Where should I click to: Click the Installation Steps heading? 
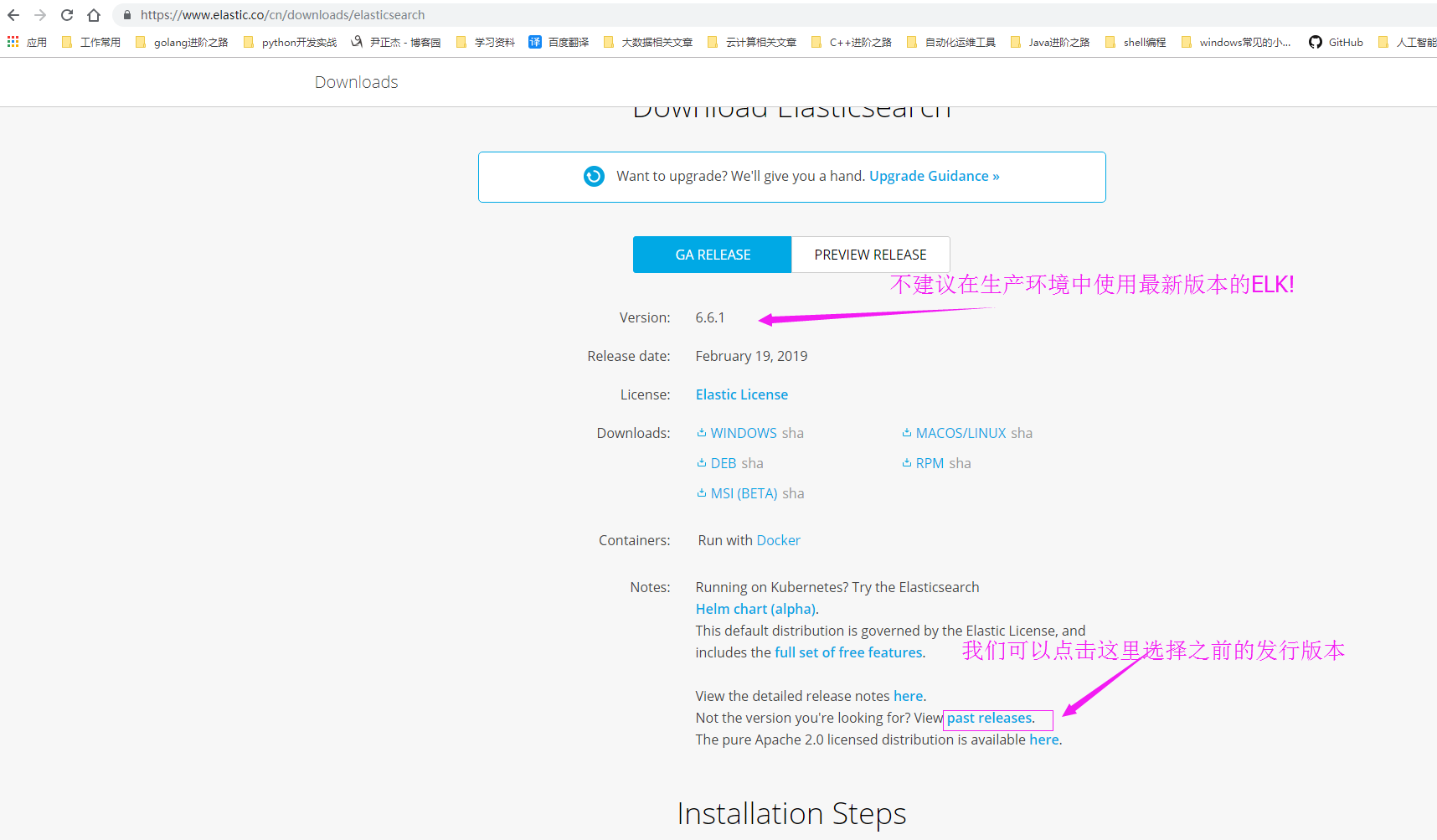pyautogui.click(x=791, y=814)
